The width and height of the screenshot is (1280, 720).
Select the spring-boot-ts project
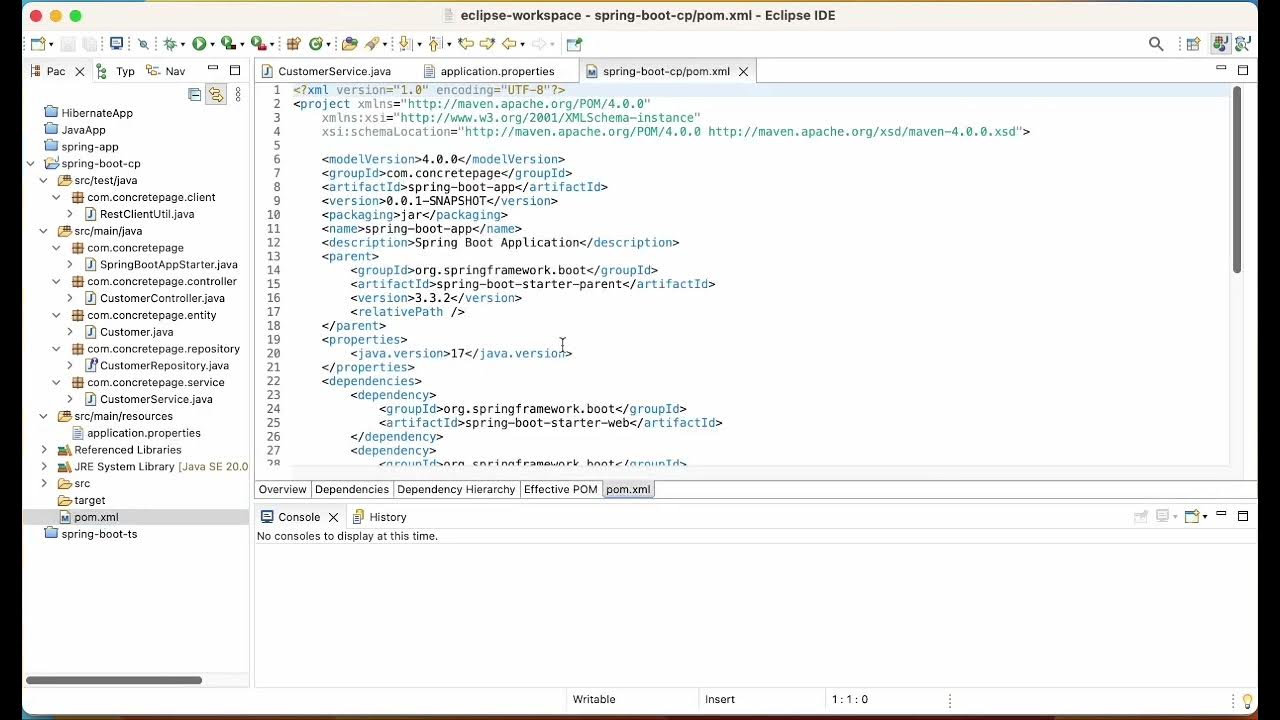(99, 534)
